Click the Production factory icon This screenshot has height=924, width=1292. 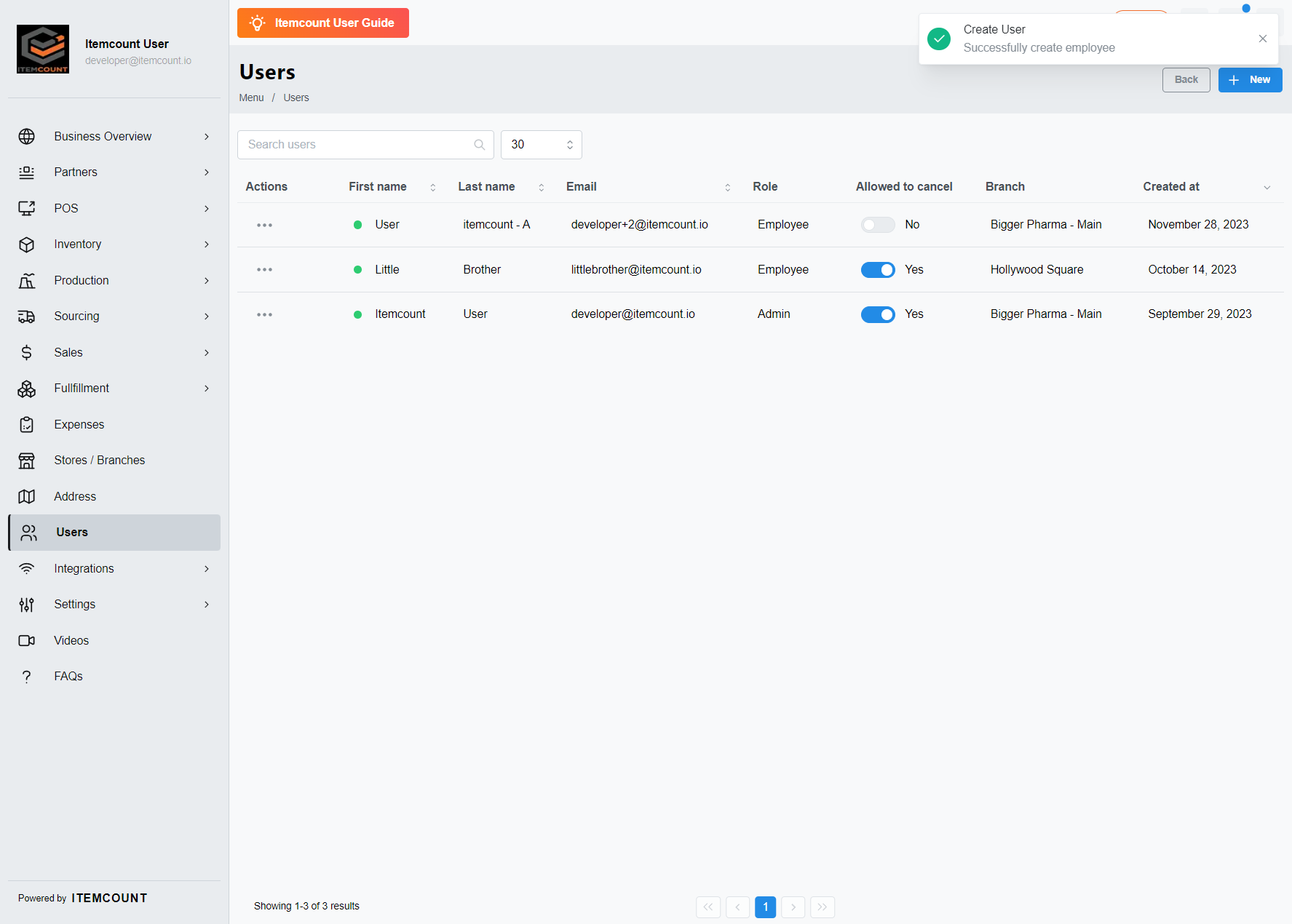coord(27,281)
